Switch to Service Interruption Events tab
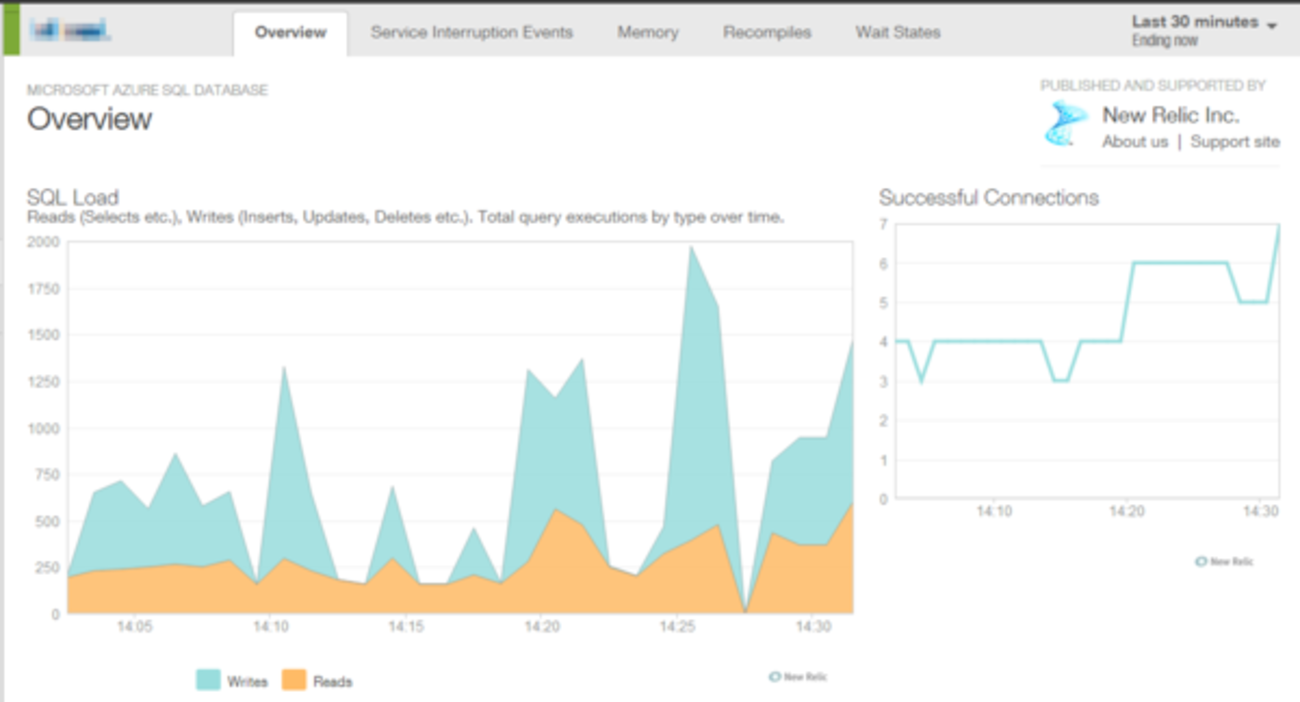The width and height of the screenshot is (1300, 702). pos(472,33)
